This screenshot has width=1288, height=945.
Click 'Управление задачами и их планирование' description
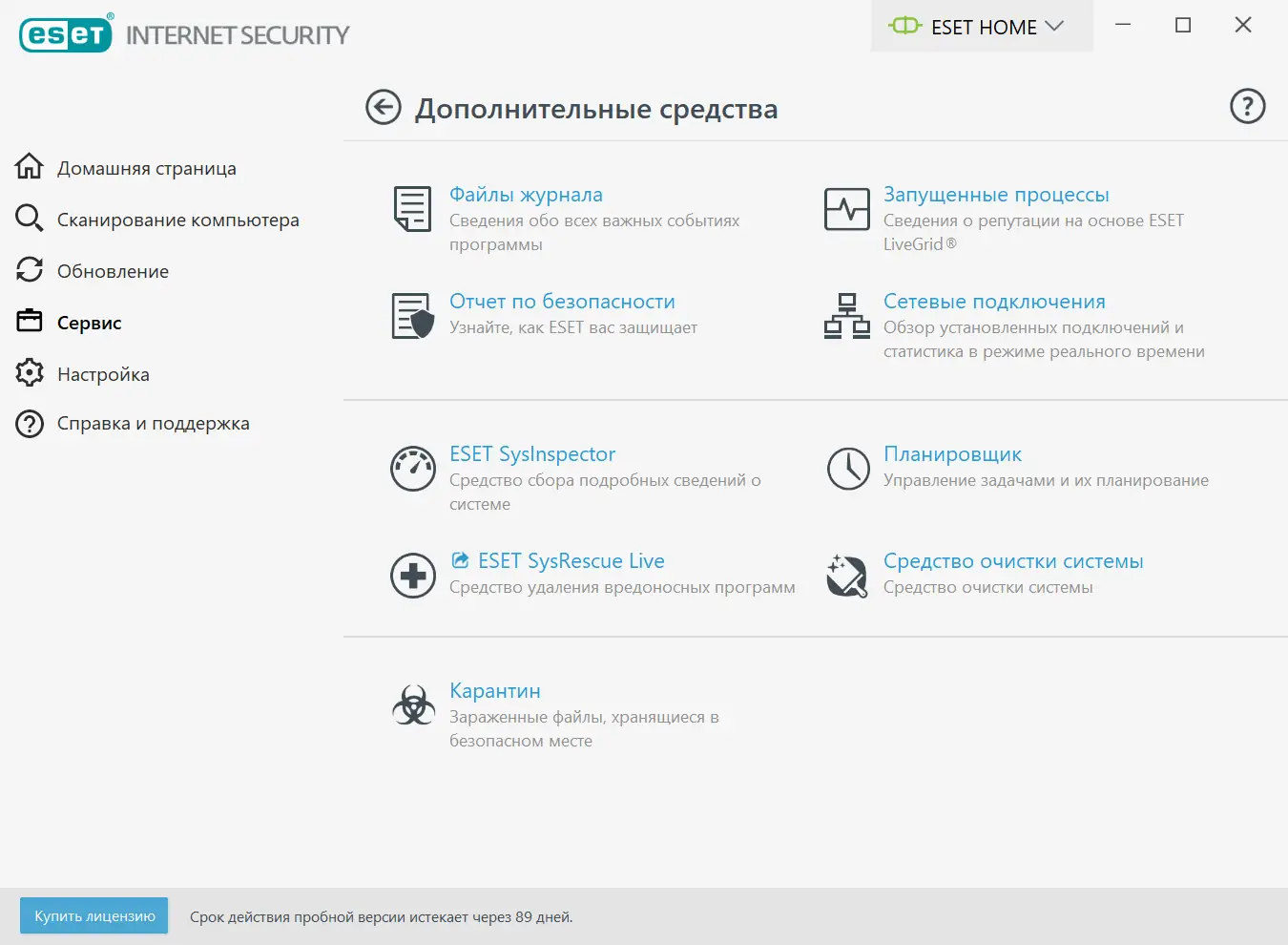(x=1046, y=480)
